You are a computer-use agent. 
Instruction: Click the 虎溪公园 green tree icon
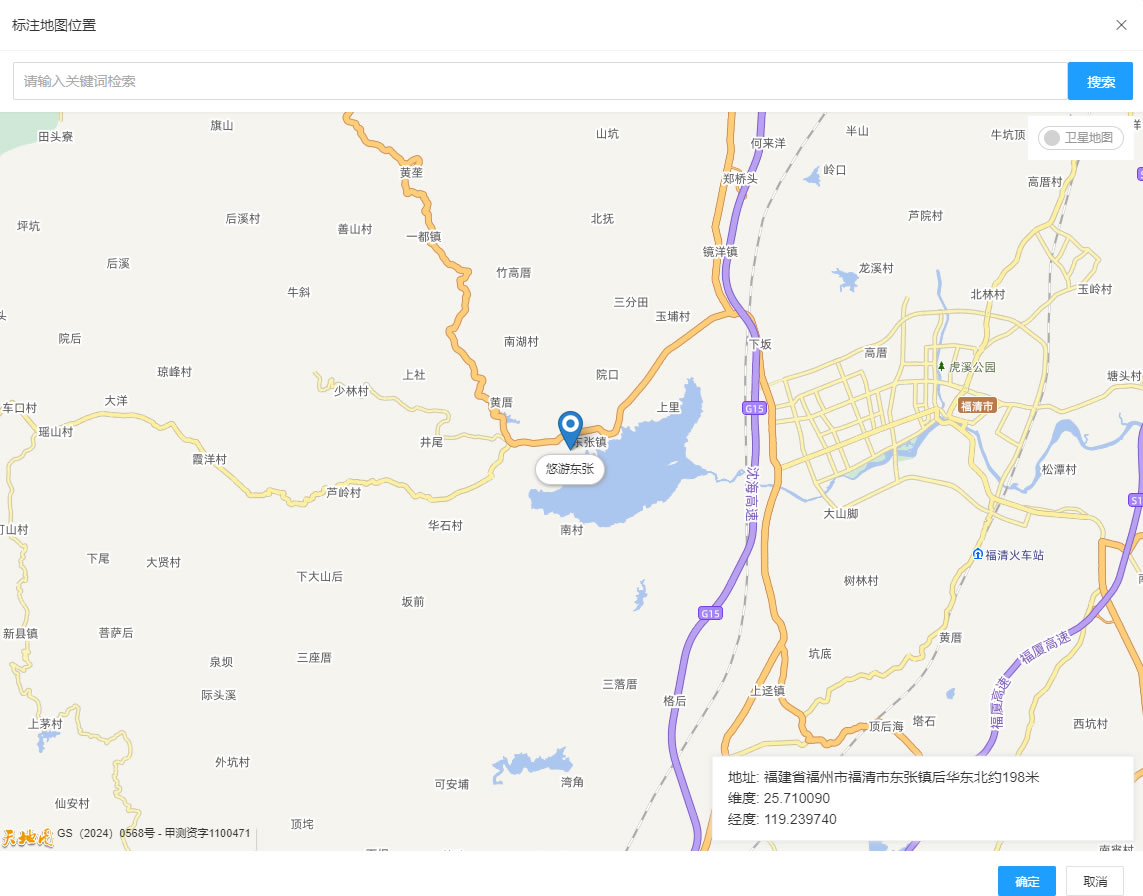(x=941, y=367)
